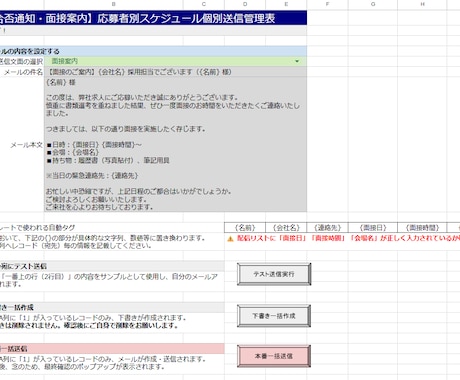The width and height of the screenshot is (460, 380).
Task: Click text about tags 置き換わります
Action: point(102,238)
